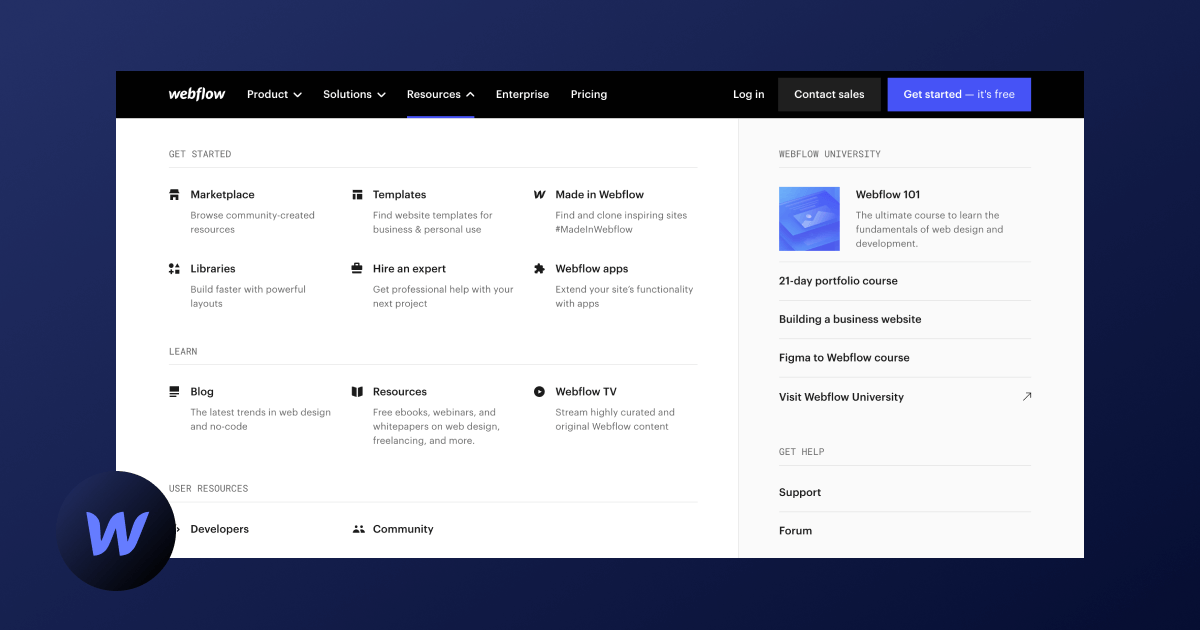The image size is (1200, 630).
Task: Expand the Solutions dropdown menu
Action: 354,94
